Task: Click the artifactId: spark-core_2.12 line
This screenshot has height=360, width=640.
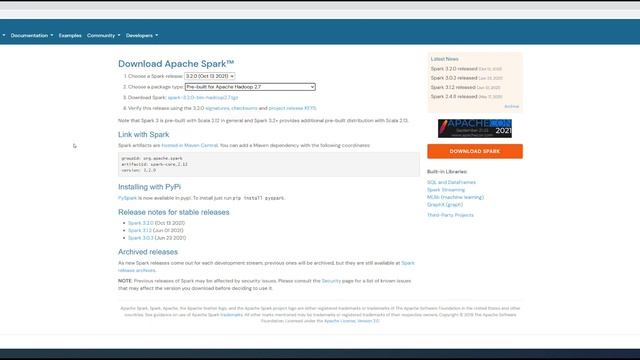Action: click(x=154, y=164)
